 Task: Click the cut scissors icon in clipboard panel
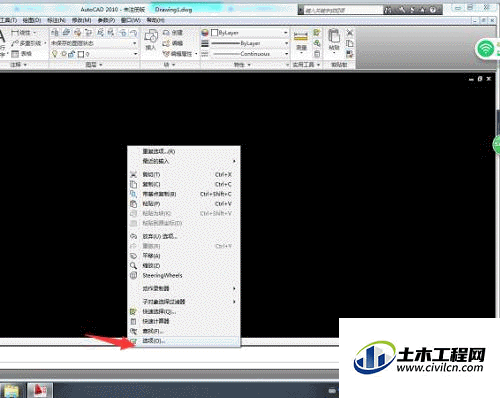[x=350, y=32]
